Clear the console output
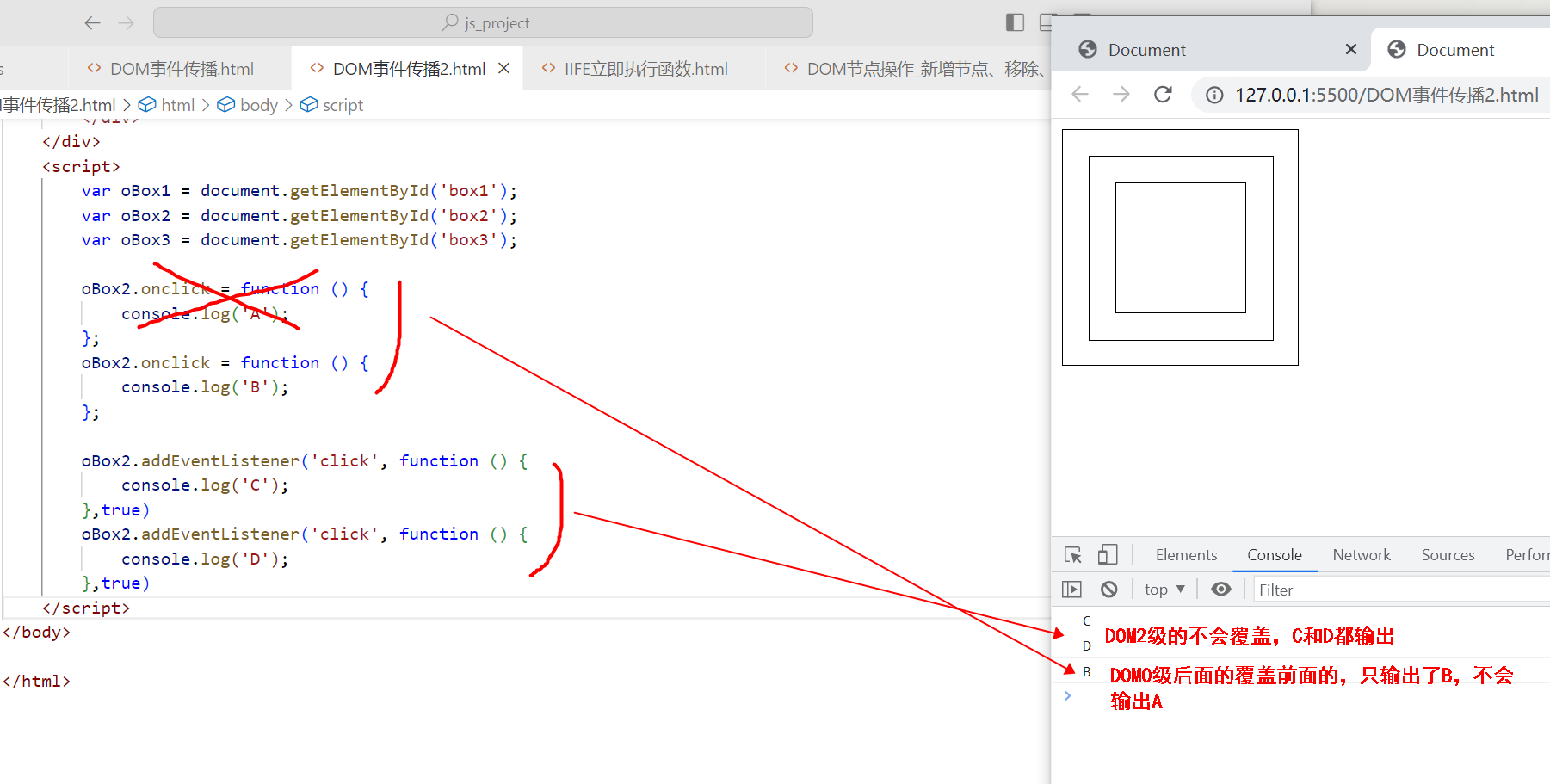Screen dimensions: 1550x784 tap(1109, 590)
